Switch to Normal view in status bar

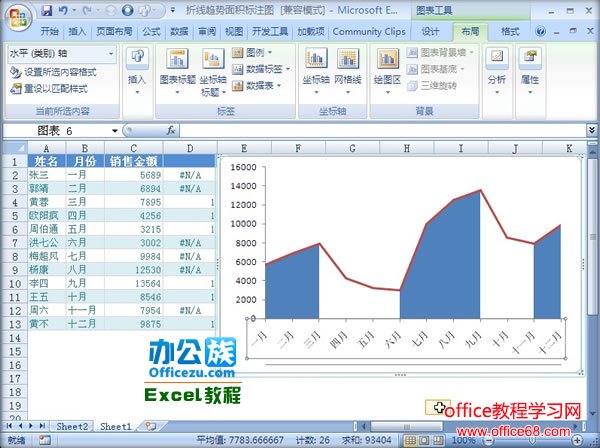coord(410,440)
